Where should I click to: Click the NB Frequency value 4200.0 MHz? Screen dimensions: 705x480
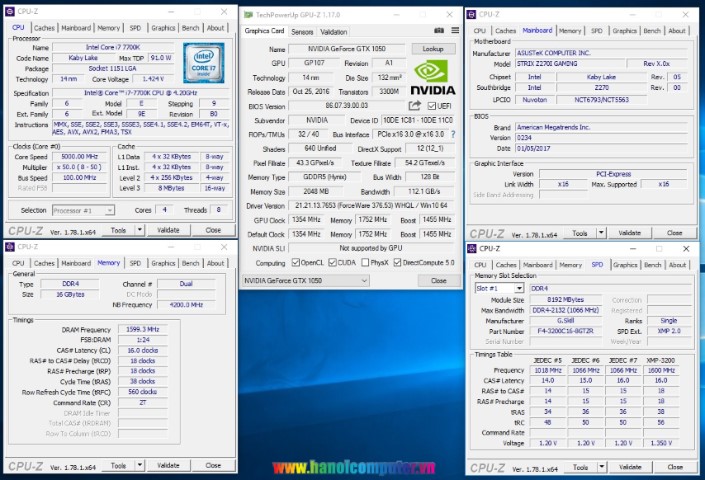click(x=186, y=305)
